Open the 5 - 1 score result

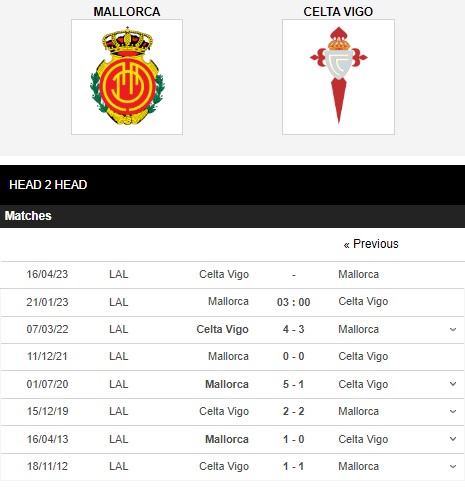(x=294, y=384)
